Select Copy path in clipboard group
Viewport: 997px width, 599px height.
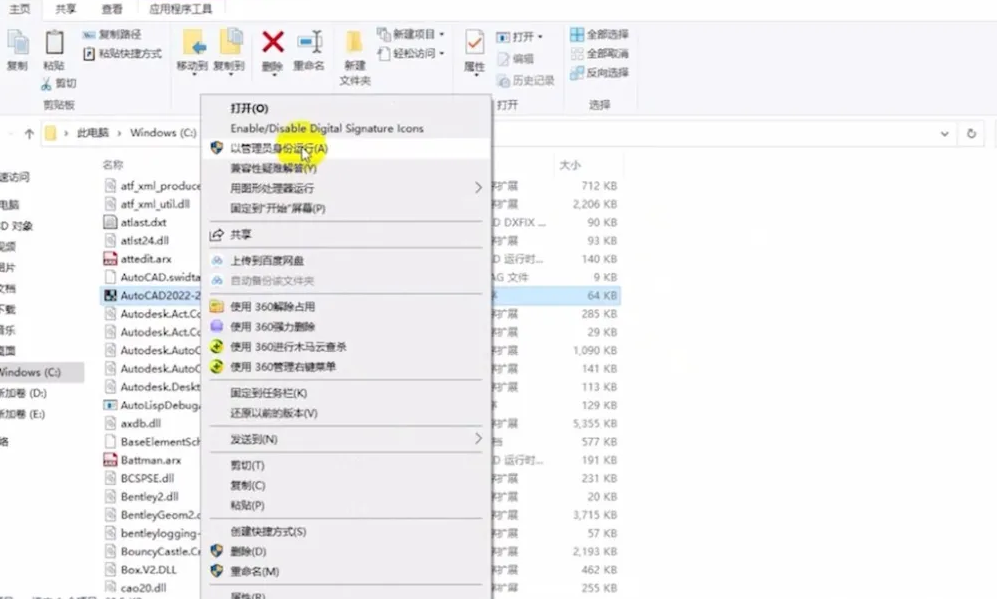coord(112,34)
